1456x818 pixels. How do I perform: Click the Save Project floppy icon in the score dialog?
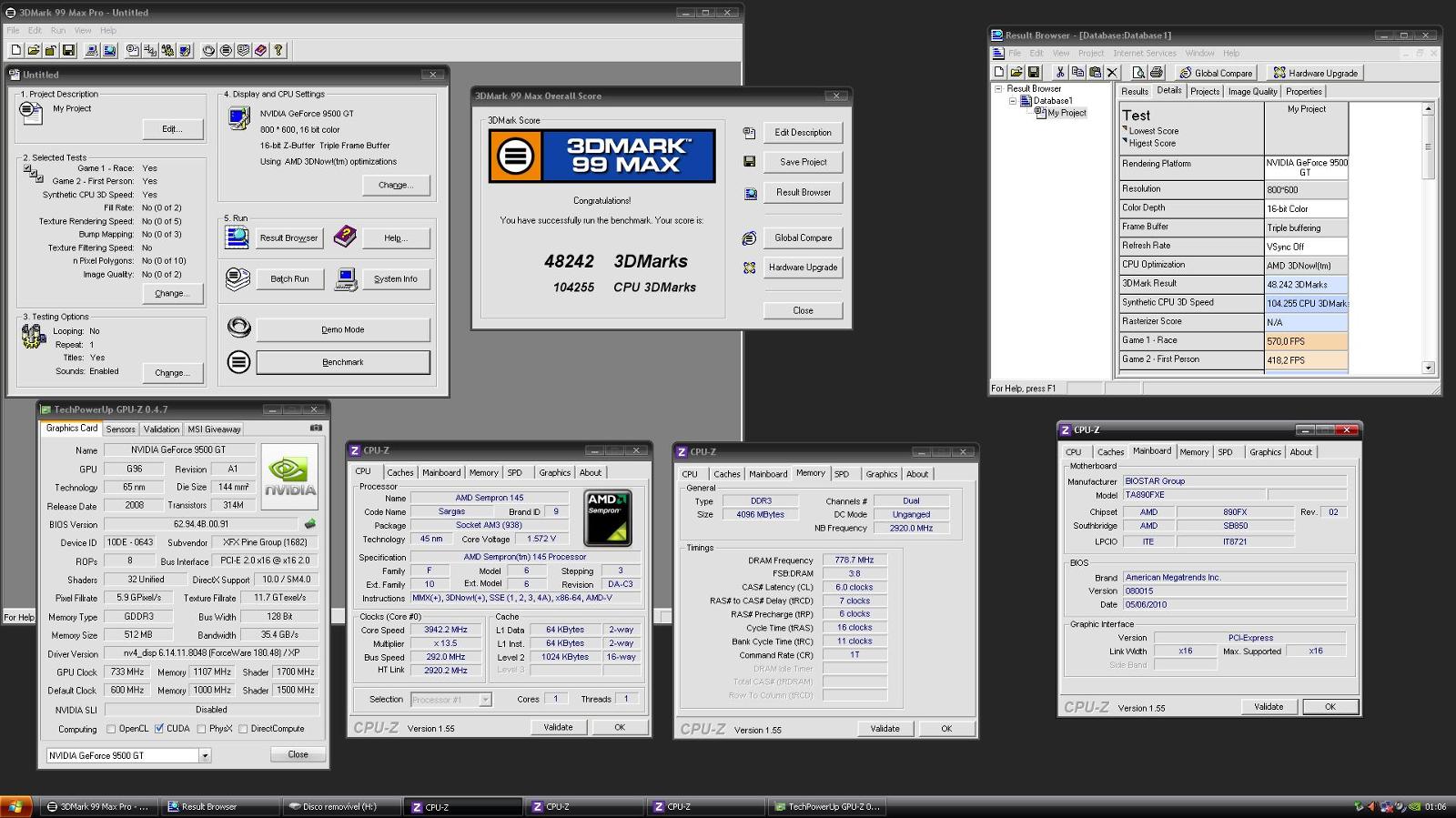tap(749, 162)
